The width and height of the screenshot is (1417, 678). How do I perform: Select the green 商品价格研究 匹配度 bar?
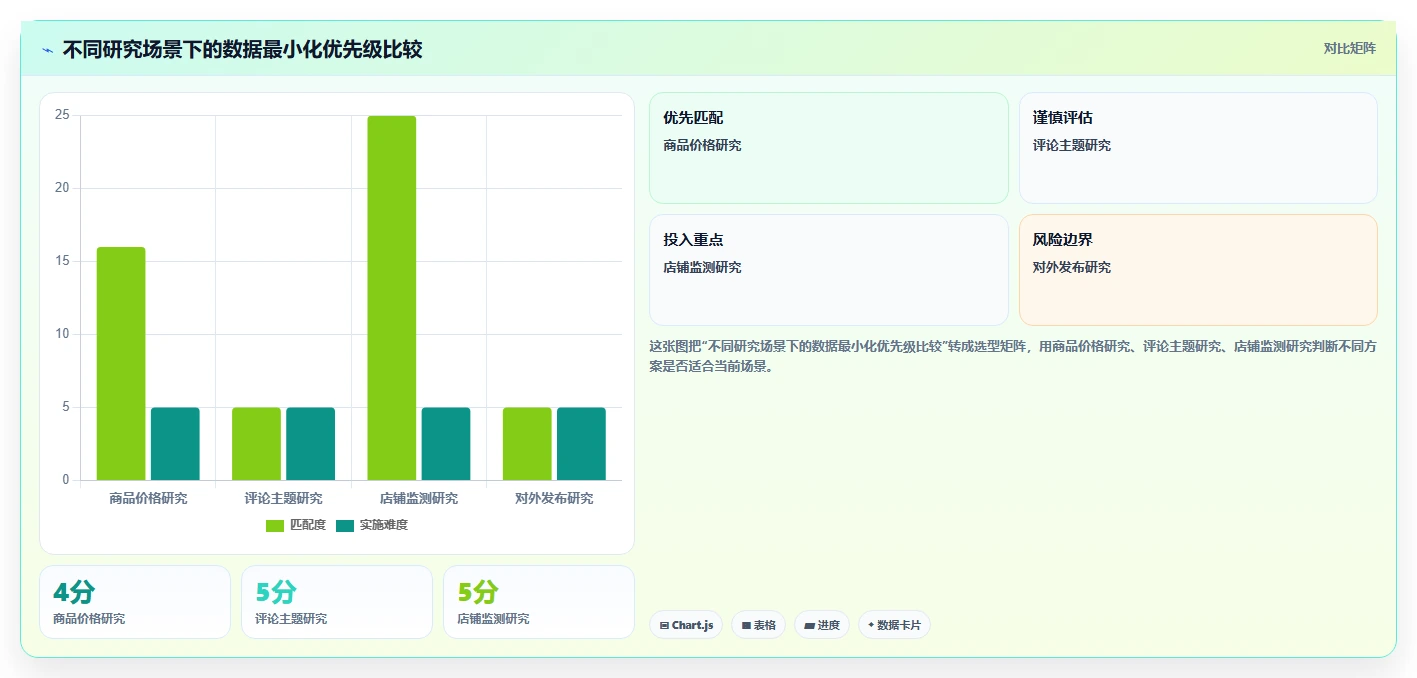[121, 364]
